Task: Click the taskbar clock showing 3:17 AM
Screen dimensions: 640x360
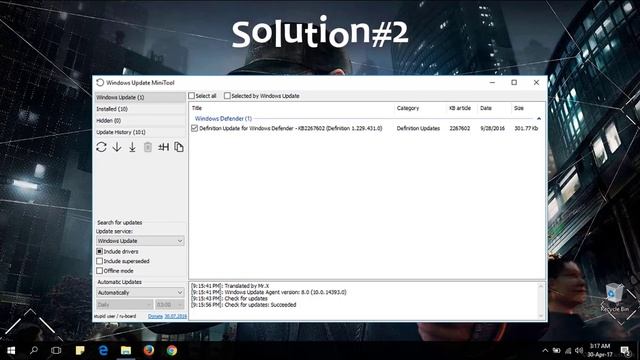Action: click(600, 350)
